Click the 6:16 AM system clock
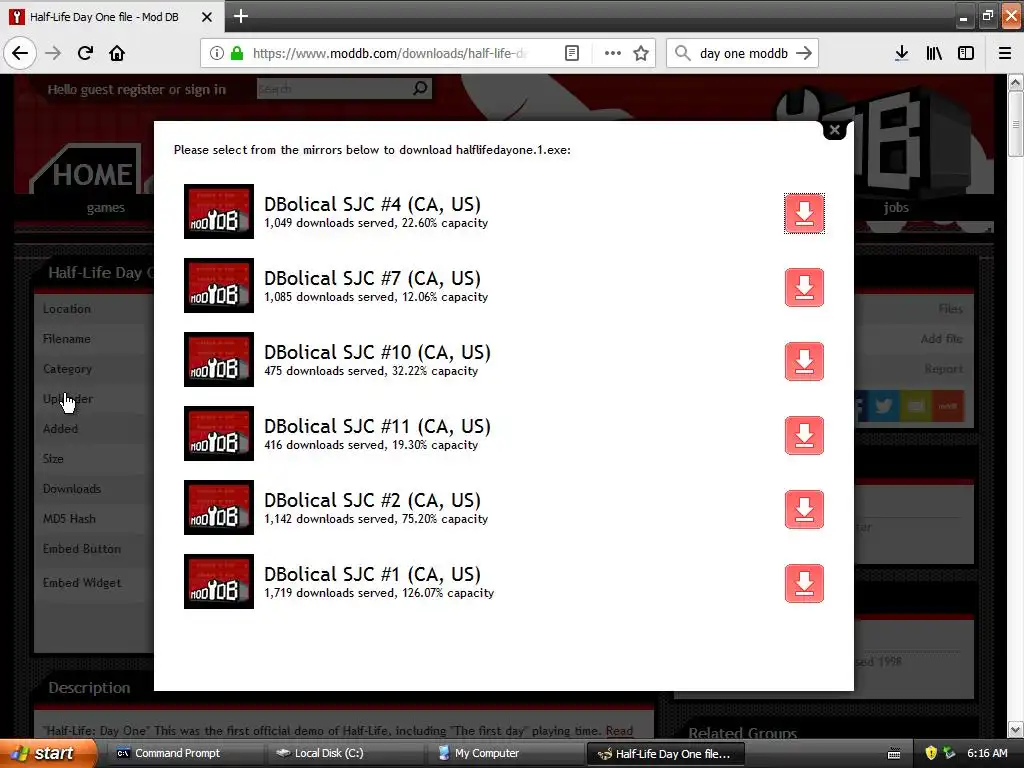1024x768 pixels. [987, 753]
